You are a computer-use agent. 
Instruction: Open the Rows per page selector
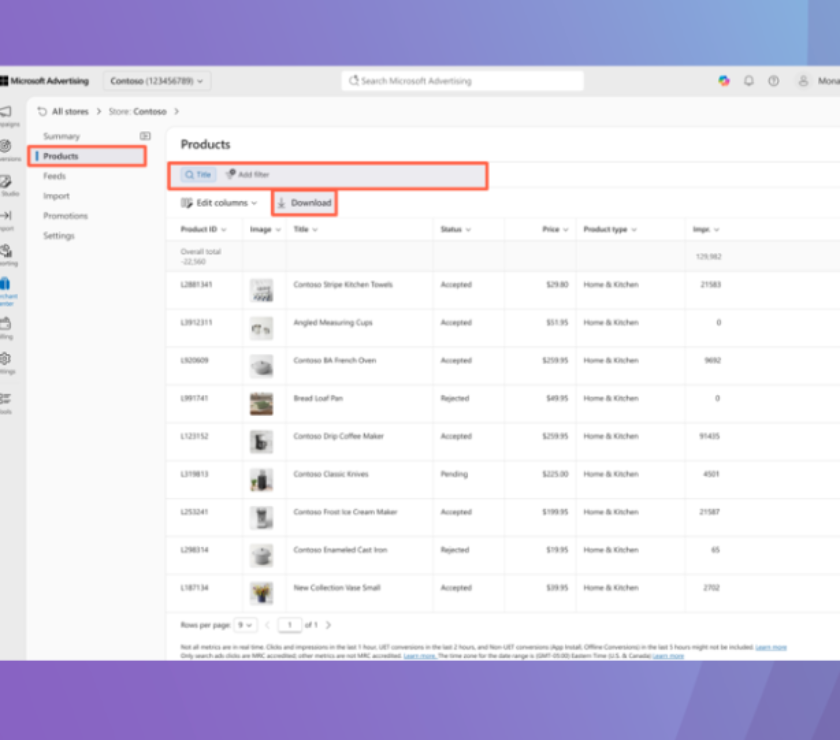(x=245, y=625)
